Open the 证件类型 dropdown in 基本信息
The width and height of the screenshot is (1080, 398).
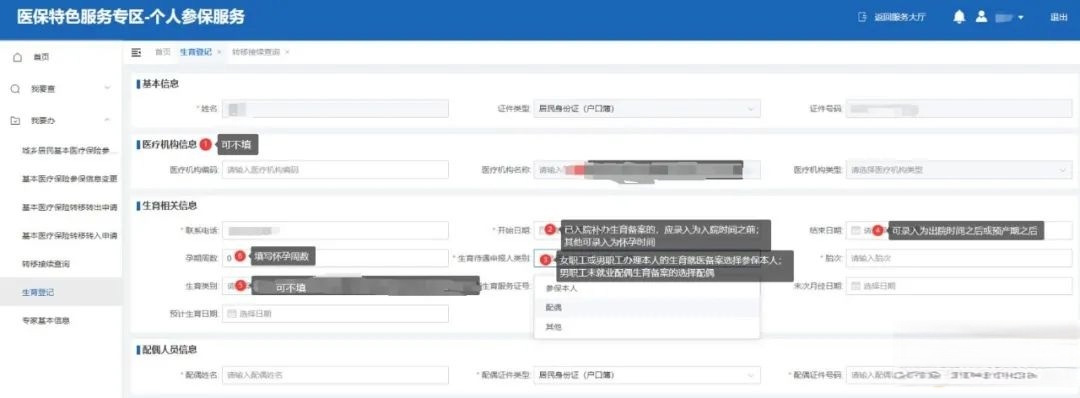pyautogui.click(x=647, y=109)
